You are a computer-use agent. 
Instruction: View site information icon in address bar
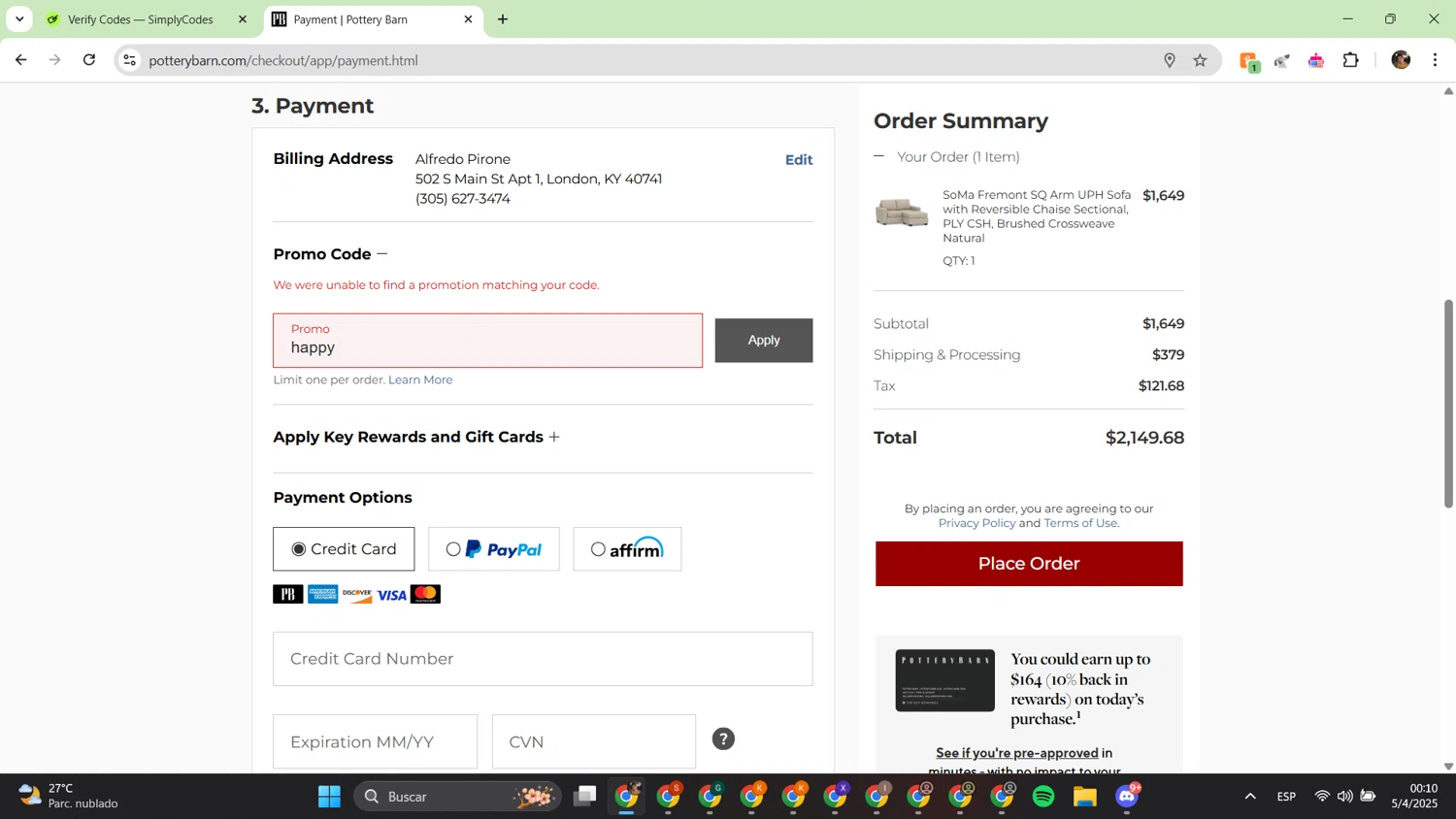129,60
